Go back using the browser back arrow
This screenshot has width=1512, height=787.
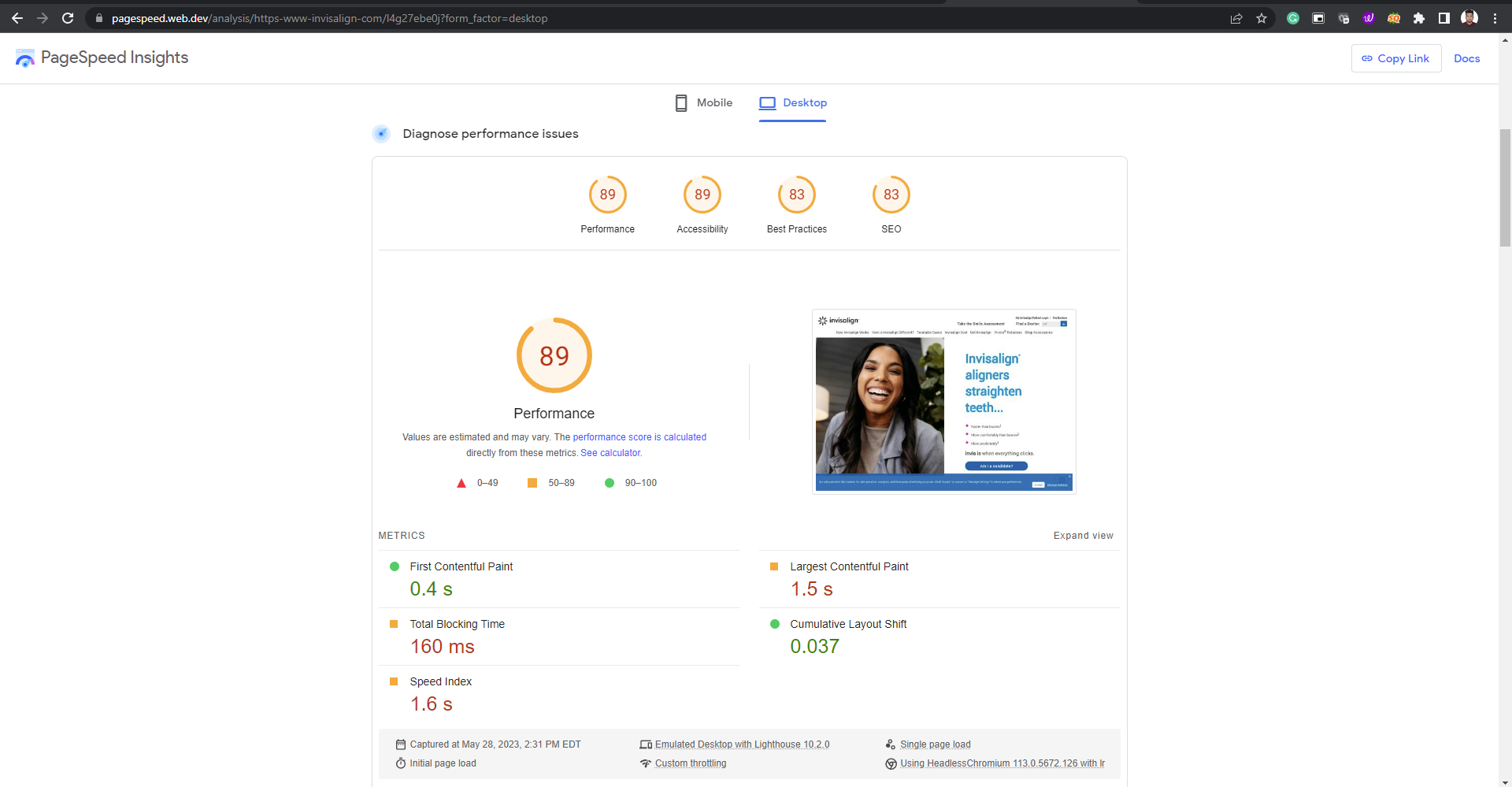[17, 18]
